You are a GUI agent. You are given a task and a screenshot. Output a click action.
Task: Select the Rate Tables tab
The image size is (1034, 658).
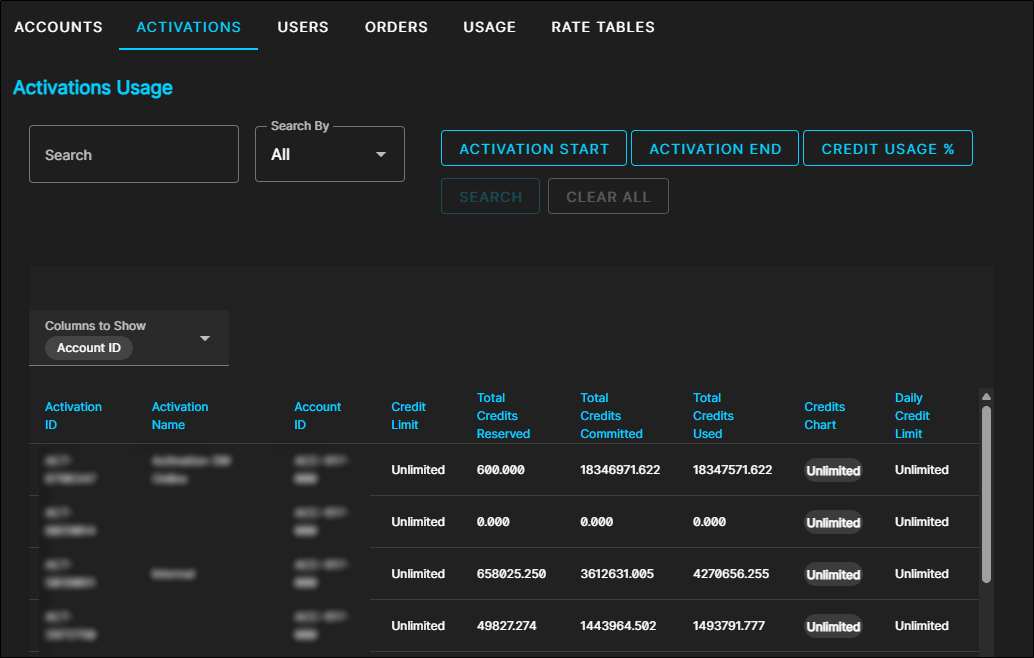pos(603,27)
